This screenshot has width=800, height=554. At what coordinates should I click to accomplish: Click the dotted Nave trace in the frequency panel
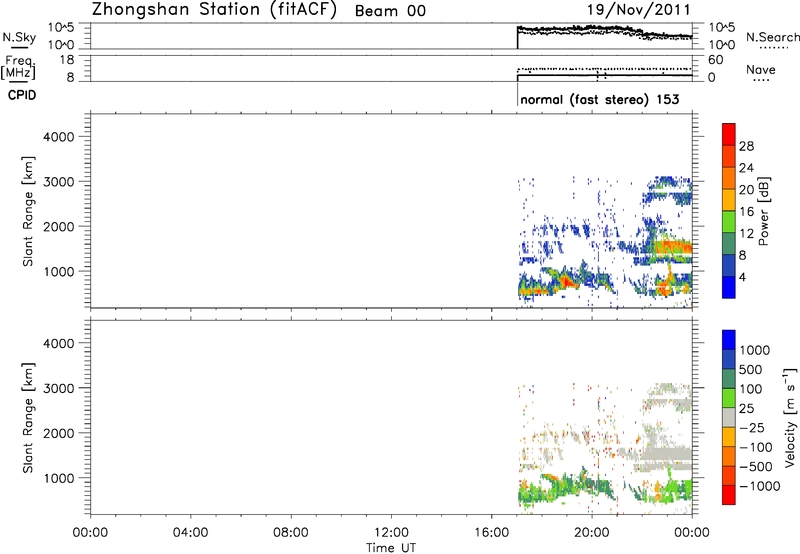tap(605, 68)
